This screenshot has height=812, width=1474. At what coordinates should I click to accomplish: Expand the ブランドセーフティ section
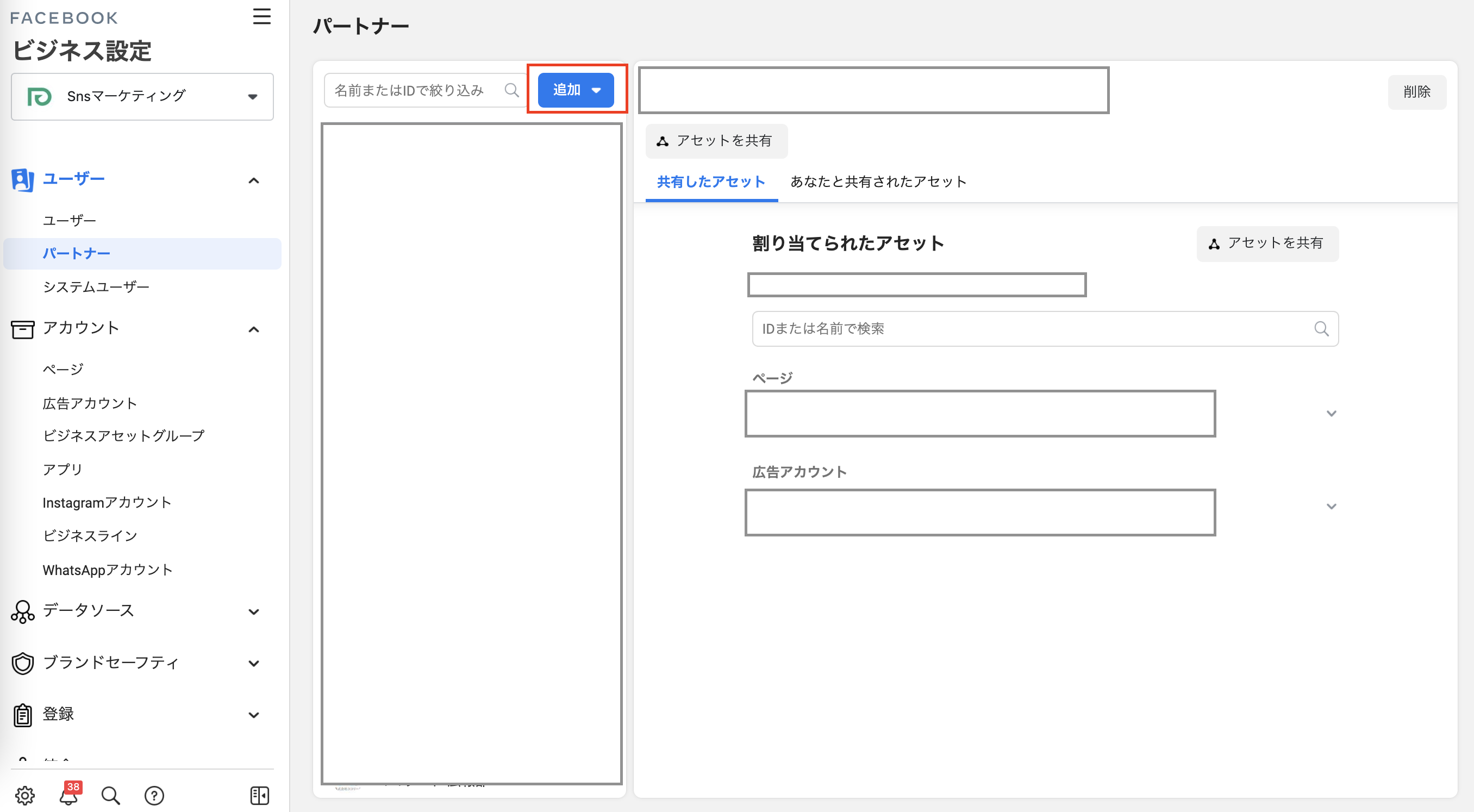pyautogui.click(x=253, y=663)
